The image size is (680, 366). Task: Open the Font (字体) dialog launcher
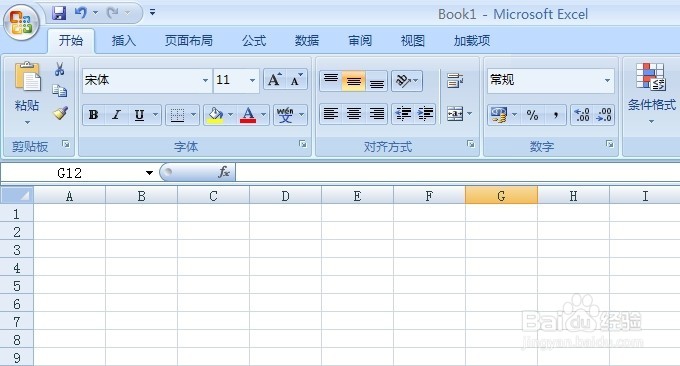pos(302,144)
